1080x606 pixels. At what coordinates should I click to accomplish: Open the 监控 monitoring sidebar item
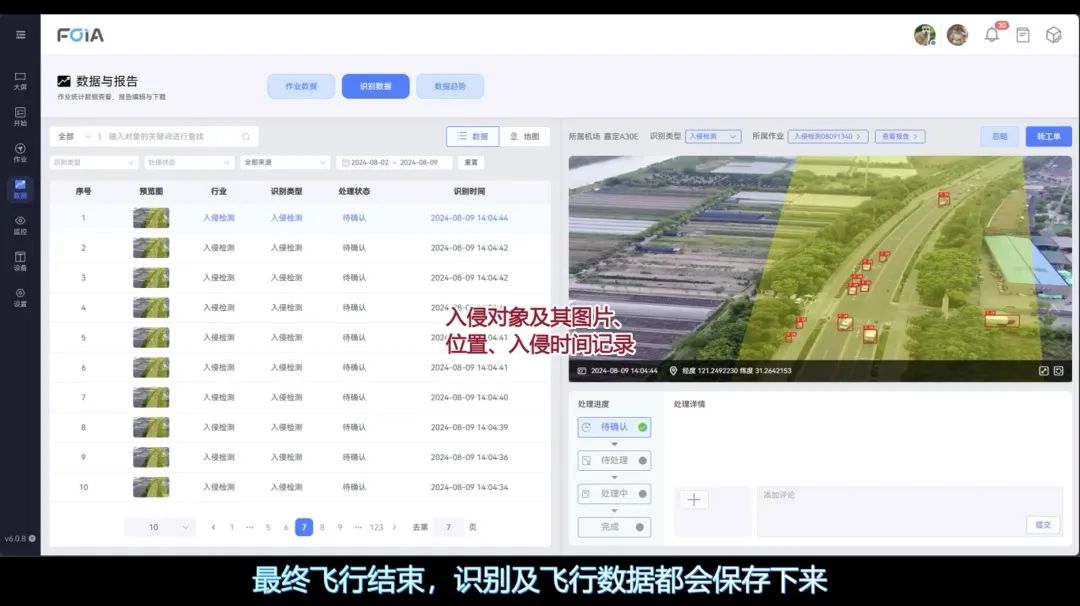pyautogui.click(x=20, y=224)
